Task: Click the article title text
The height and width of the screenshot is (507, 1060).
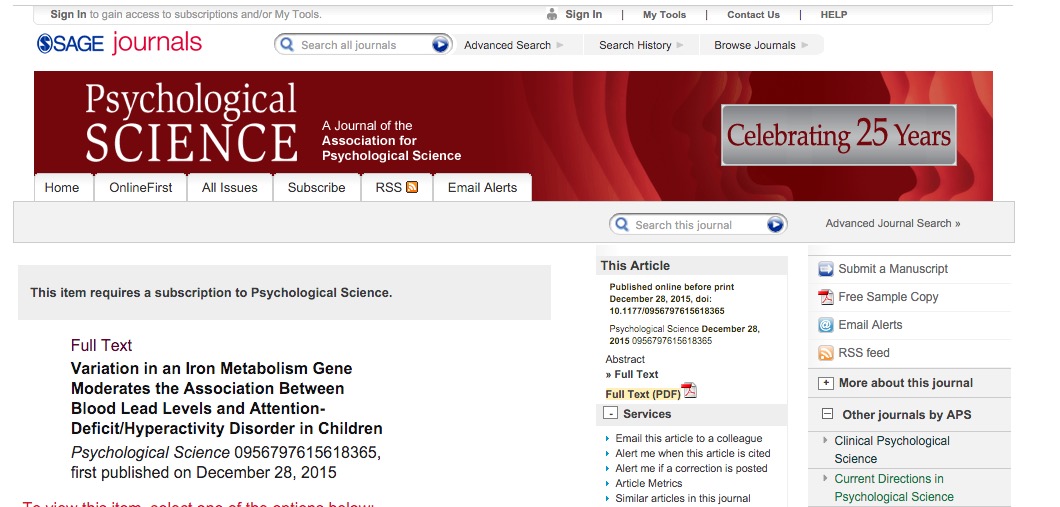Action: [x=226, y=398]
